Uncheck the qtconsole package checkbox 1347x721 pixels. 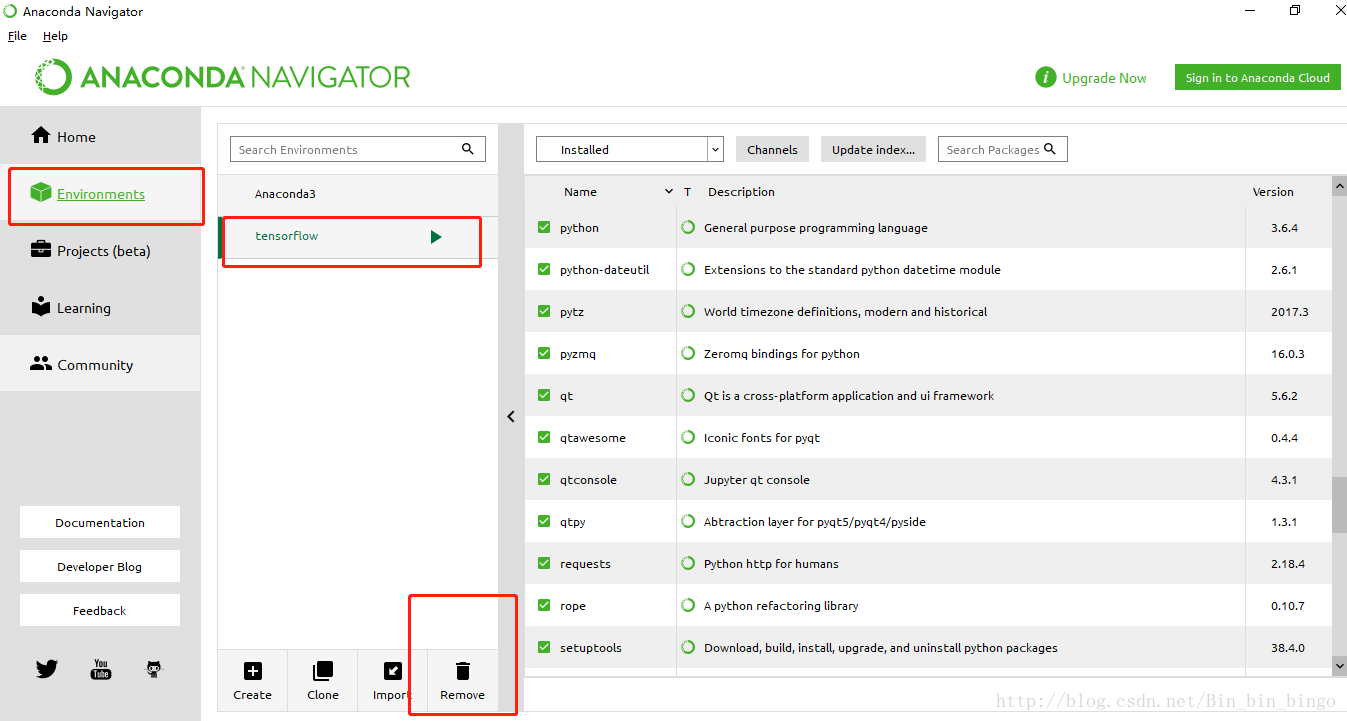coord(544,479)
